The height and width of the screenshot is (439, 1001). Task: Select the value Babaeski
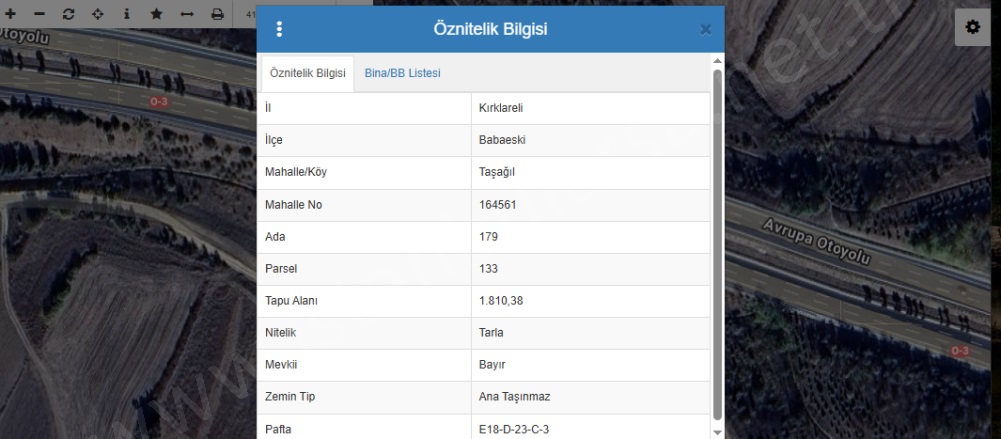coord(502,140)
